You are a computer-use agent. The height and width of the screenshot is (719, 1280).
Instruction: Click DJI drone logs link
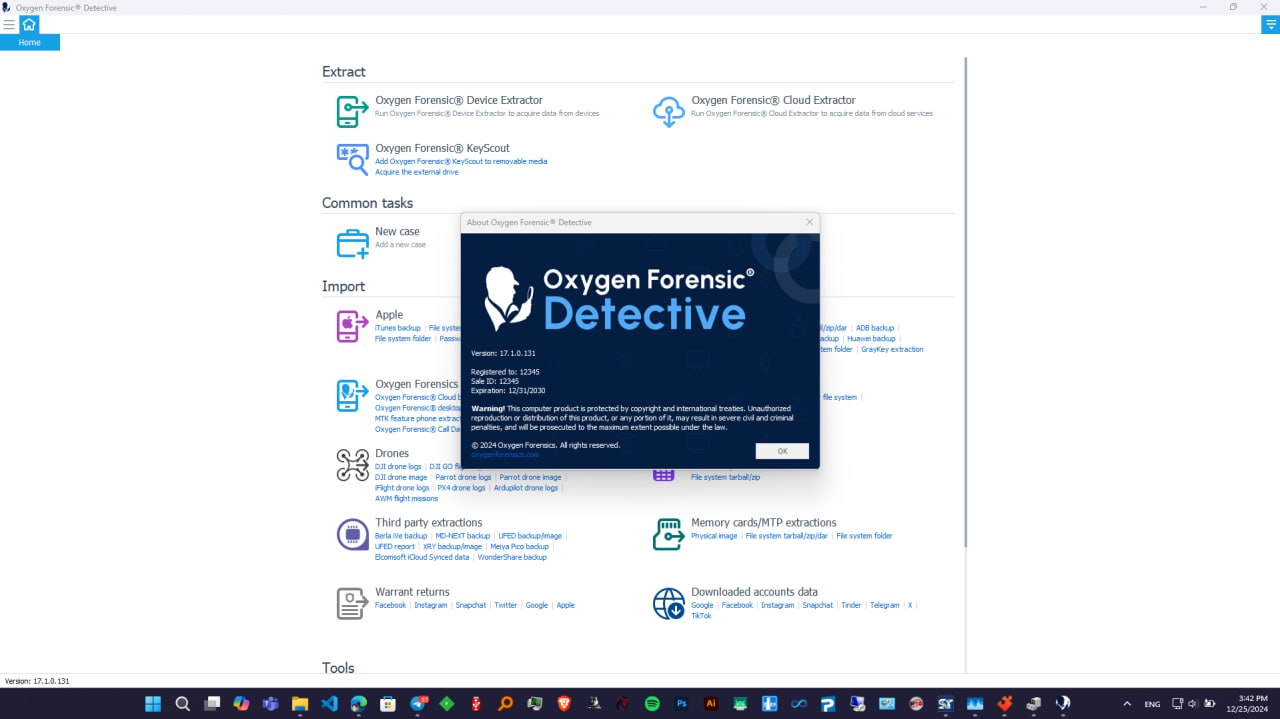398,467
